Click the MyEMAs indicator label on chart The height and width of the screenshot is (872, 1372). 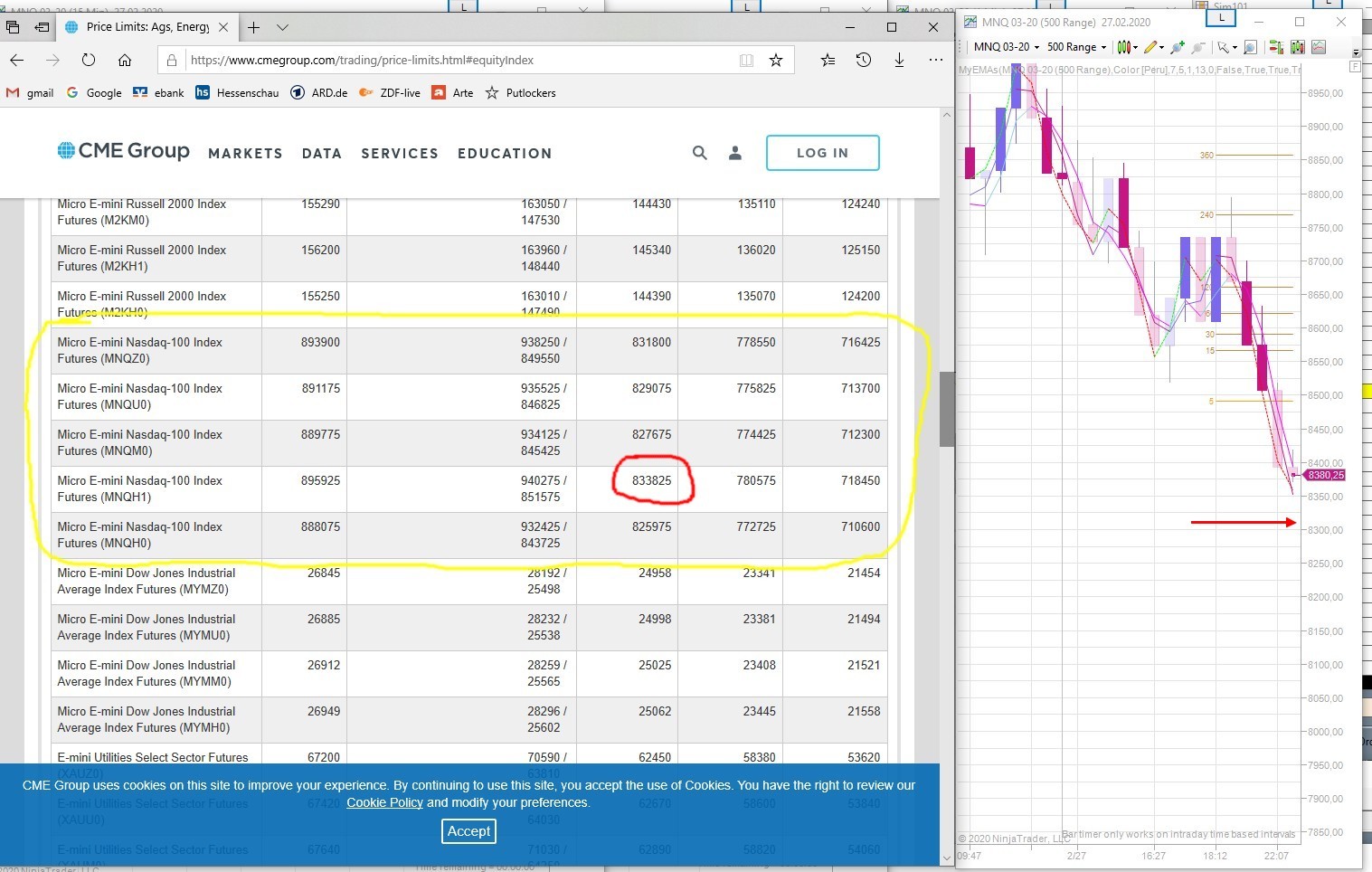[x=1128, y=70]
